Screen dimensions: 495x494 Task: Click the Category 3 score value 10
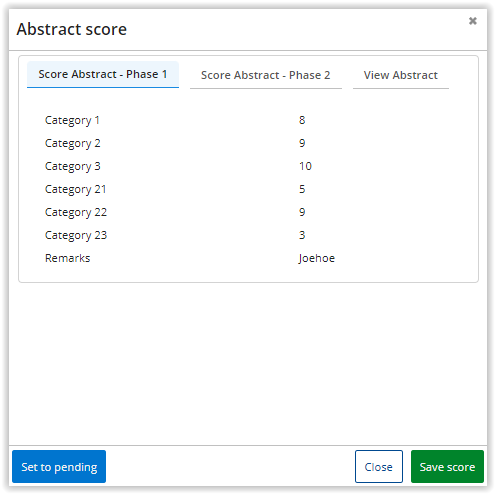pos(305,166)
